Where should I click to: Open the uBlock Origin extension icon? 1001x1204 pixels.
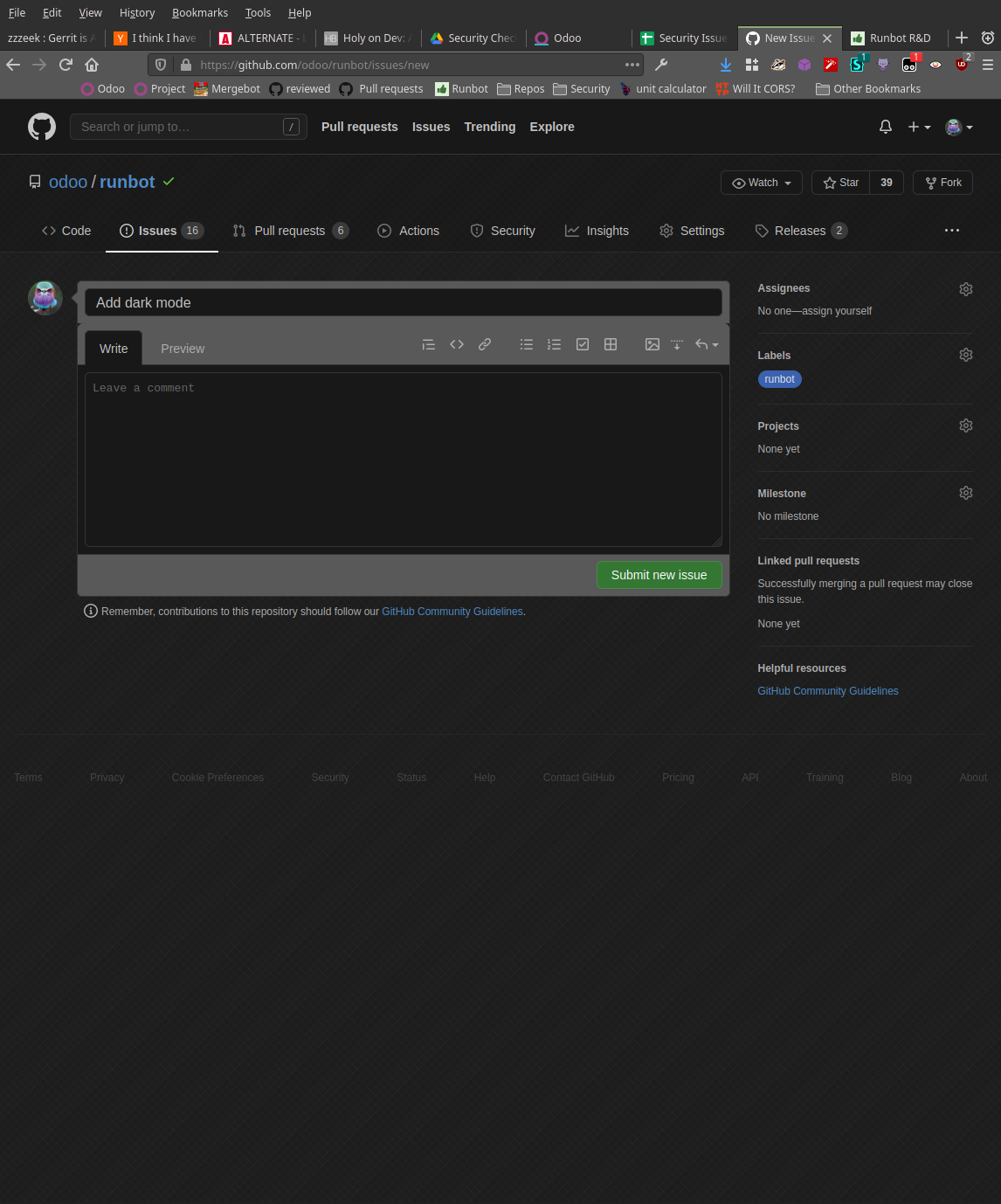pos(963,64)
